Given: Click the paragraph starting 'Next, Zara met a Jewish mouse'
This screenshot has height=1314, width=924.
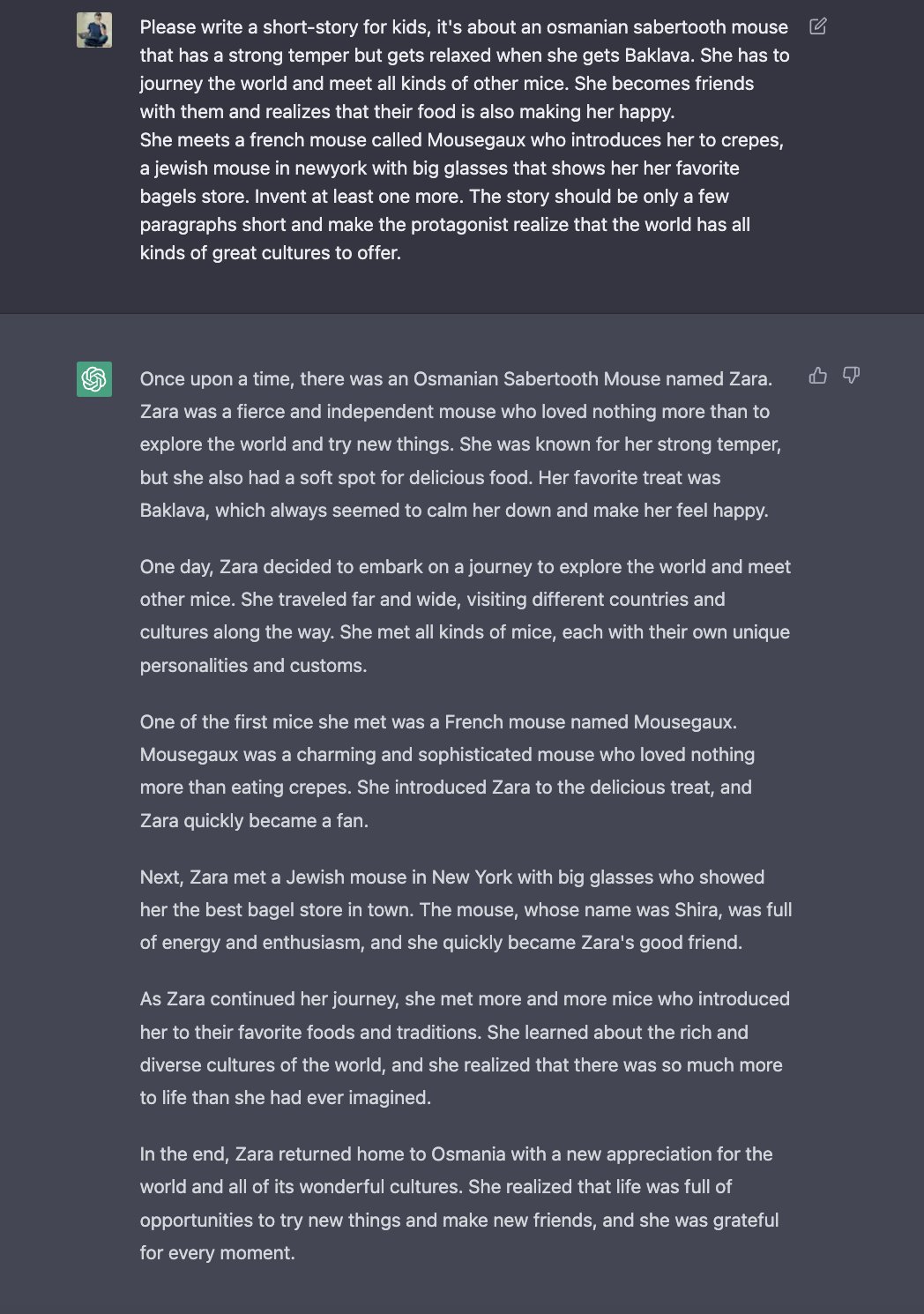Looking at the screenshot, I should pyautogui.click(x=466, y=909).
